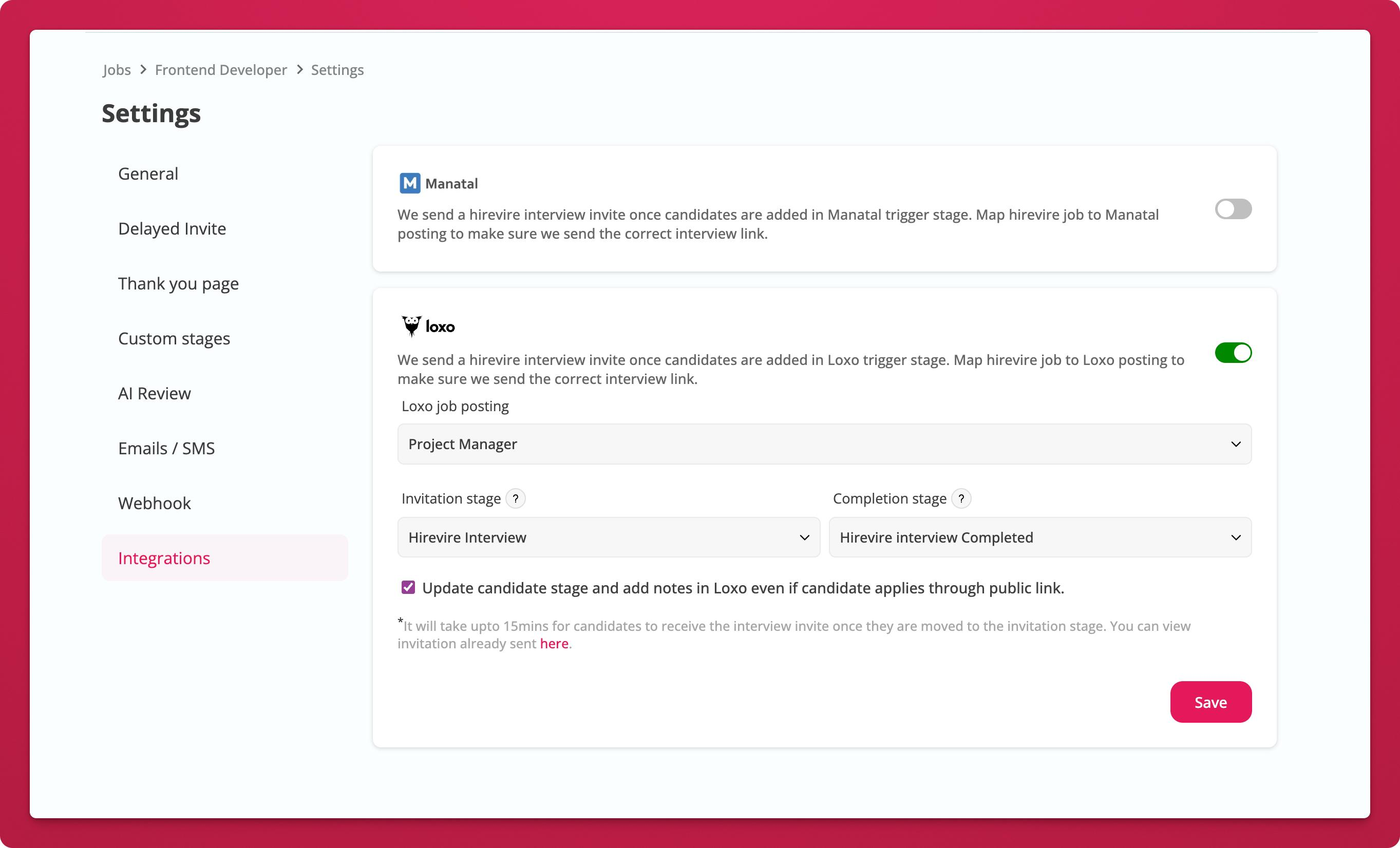This screenshot has width=1400, height=848.
Task: Follow the 'here' sent invitations link
Action: click(554, 644)
